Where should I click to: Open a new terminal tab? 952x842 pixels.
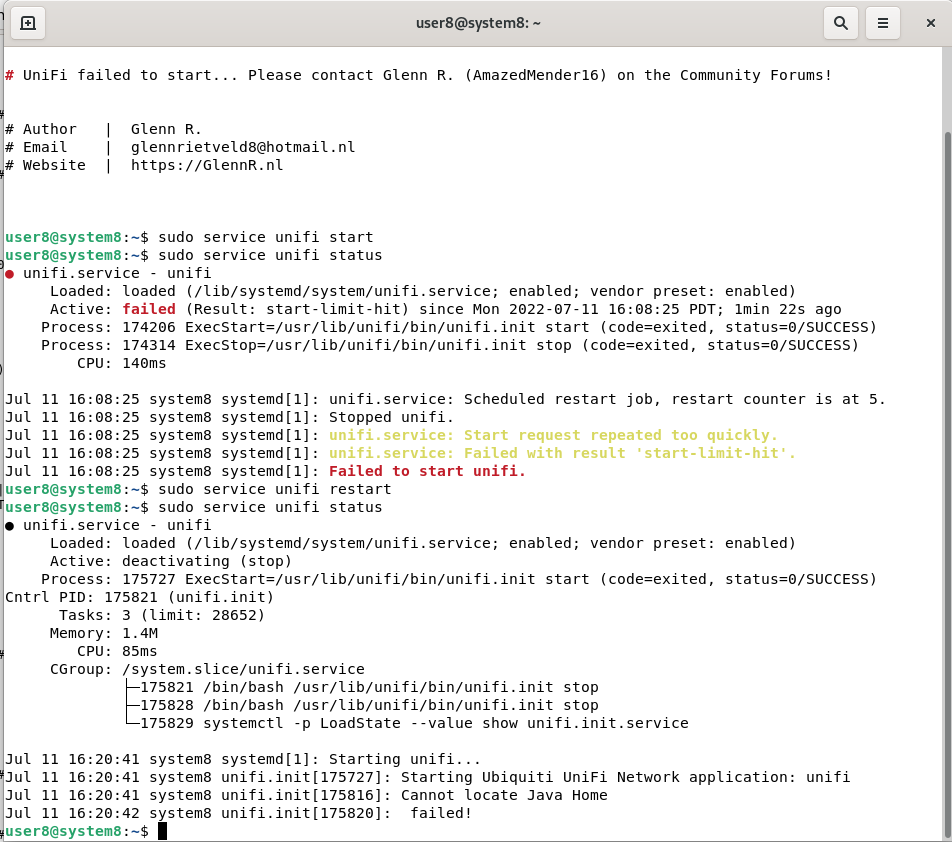click(x=28, y=23)
